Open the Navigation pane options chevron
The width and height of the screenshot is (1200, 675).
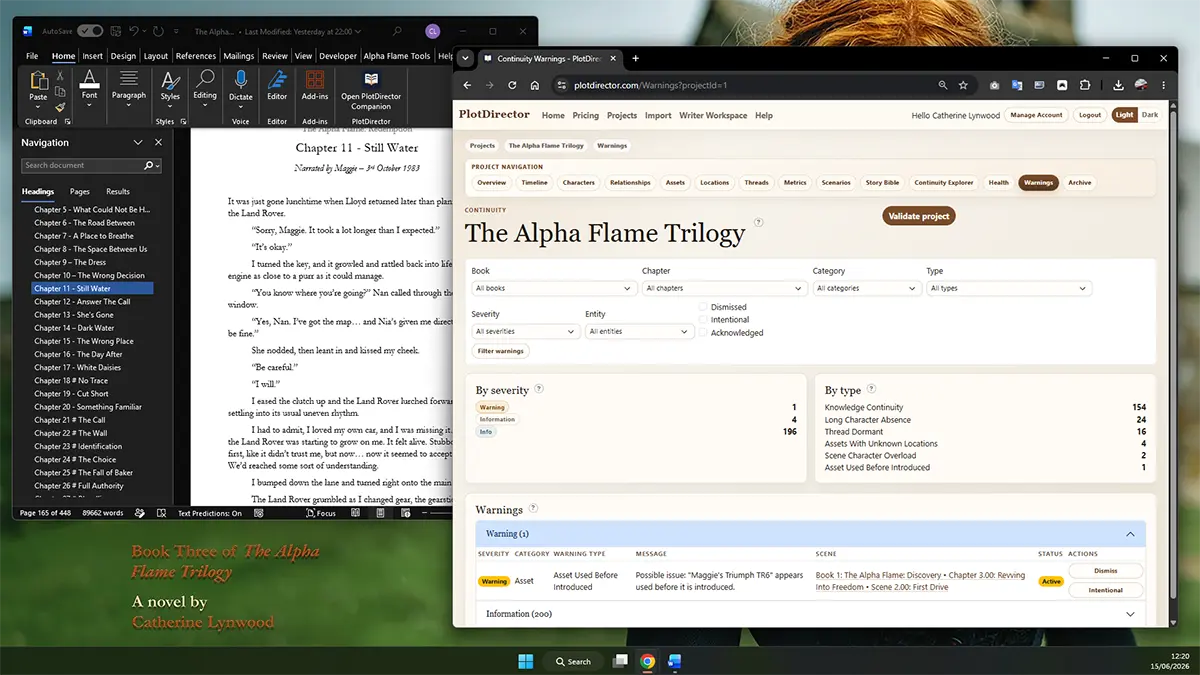[139, 143]
